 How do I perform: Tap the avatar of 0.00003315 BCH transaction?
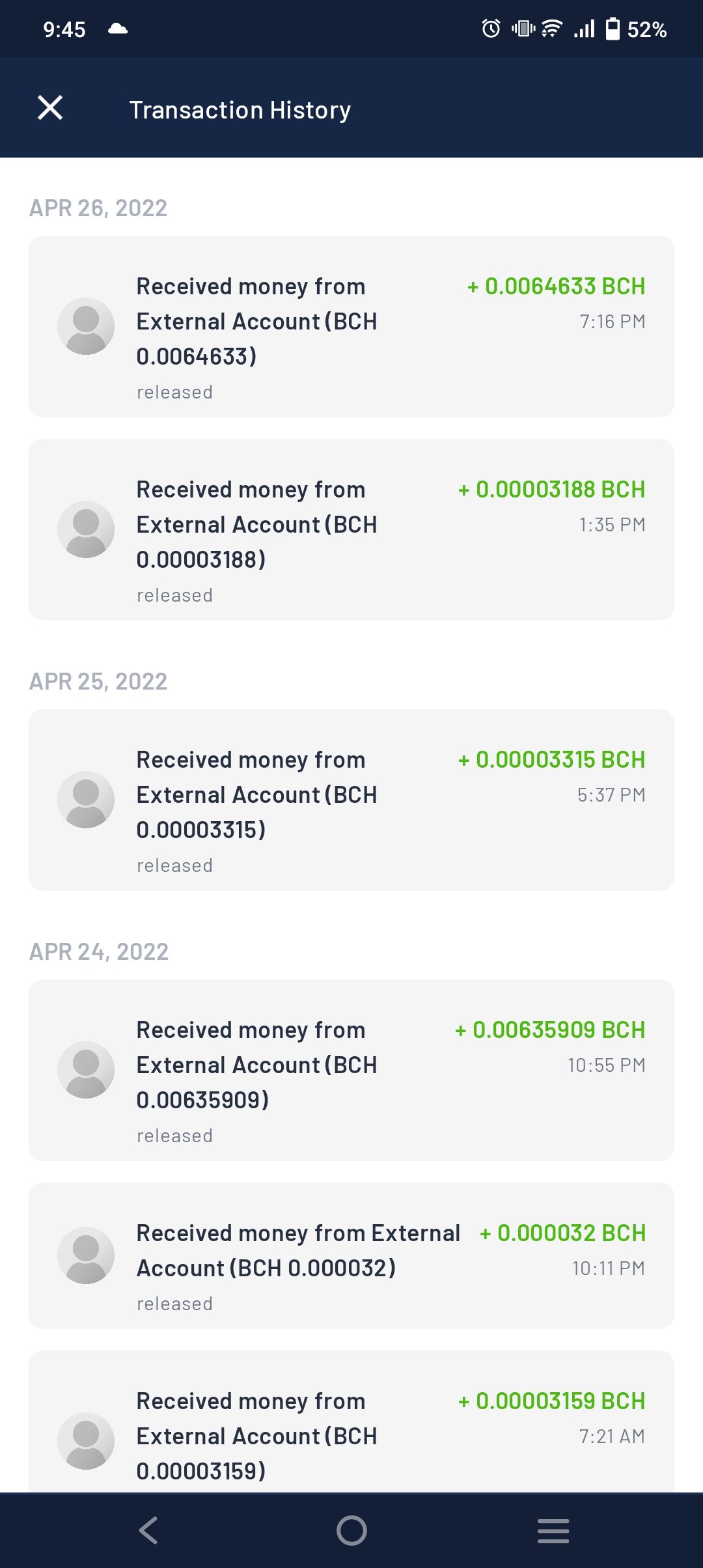pyautogui.click(x=86, y=800)
